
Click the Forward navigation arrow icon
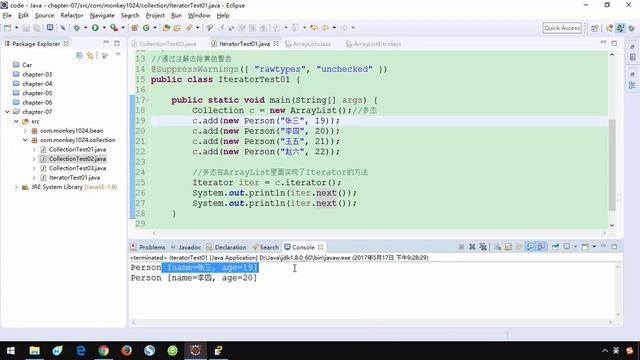344,28
